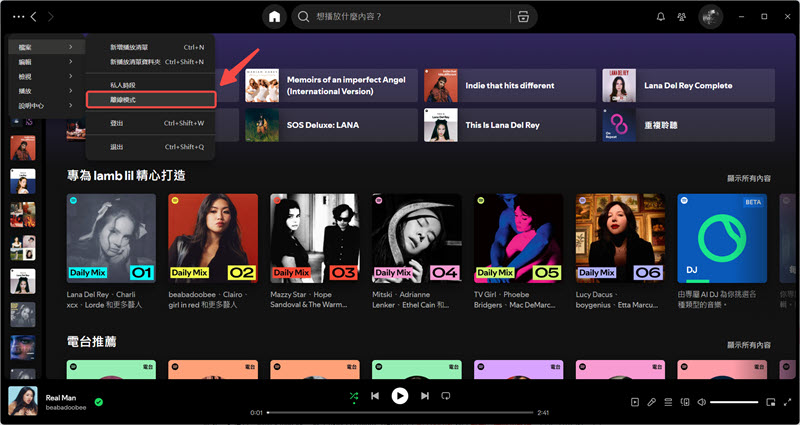This screenshot has width=800, height=425.
Task: Show lyrics with microphone icon
Action: [x=652, y=402]
